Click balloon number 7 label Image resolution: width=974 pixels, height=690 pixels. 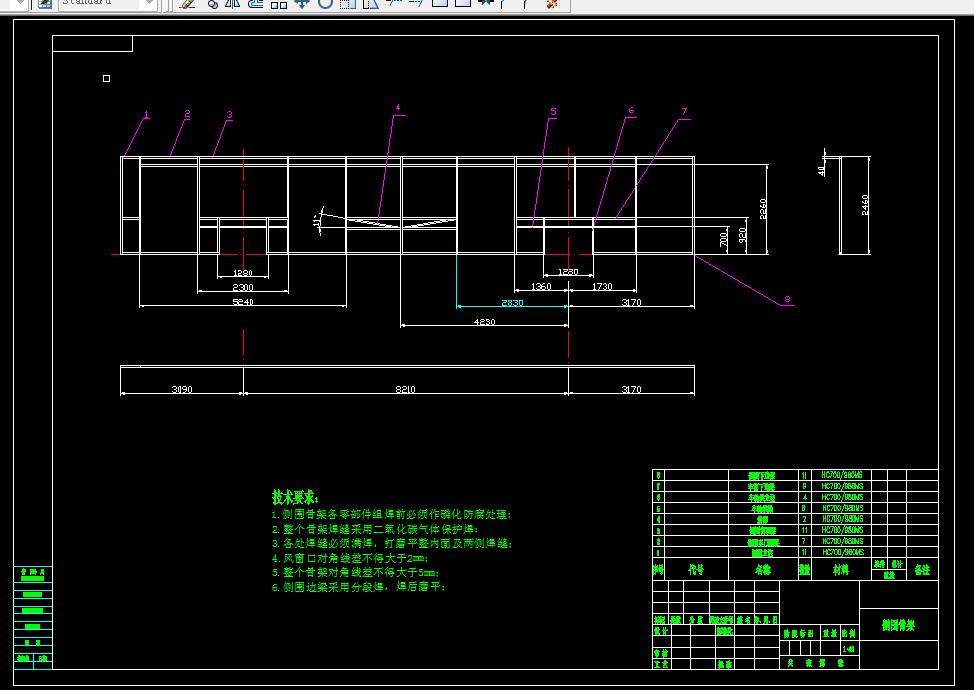tap(685, 112)
